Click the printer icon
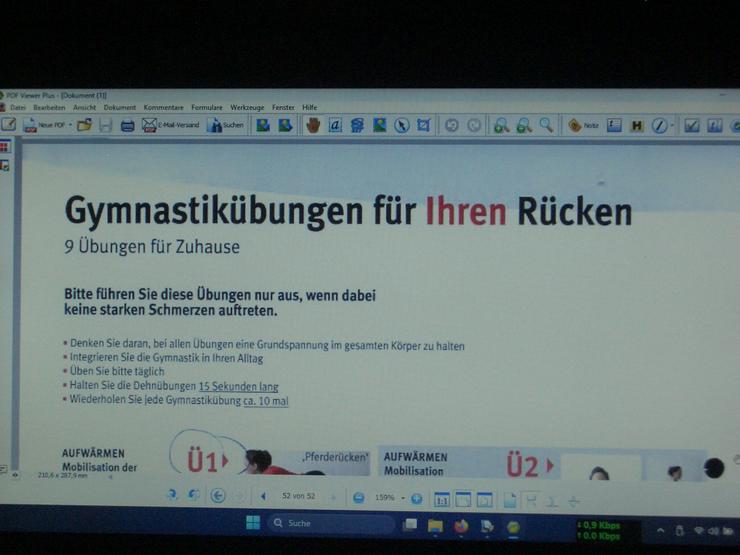 click(127, 125)
